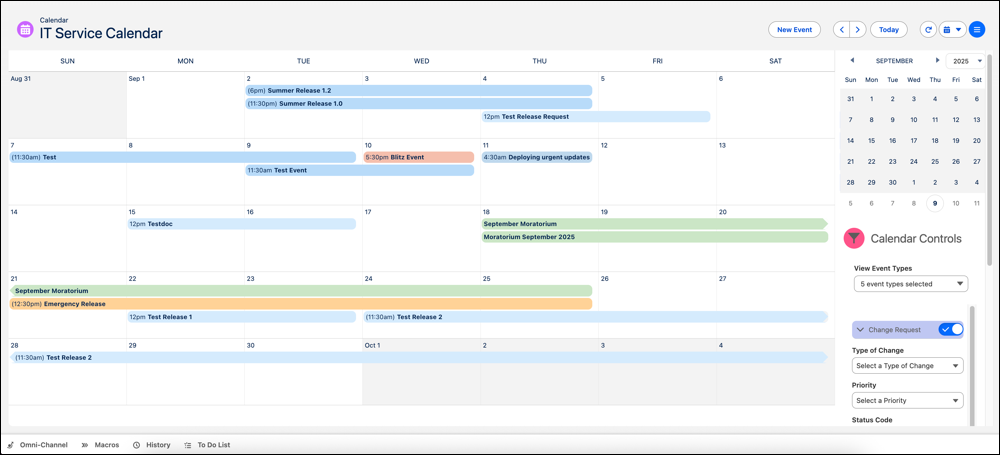
Task: Click the purple IT Service Calendar icon
Action: pyautogui.click(x=26, y=29)
